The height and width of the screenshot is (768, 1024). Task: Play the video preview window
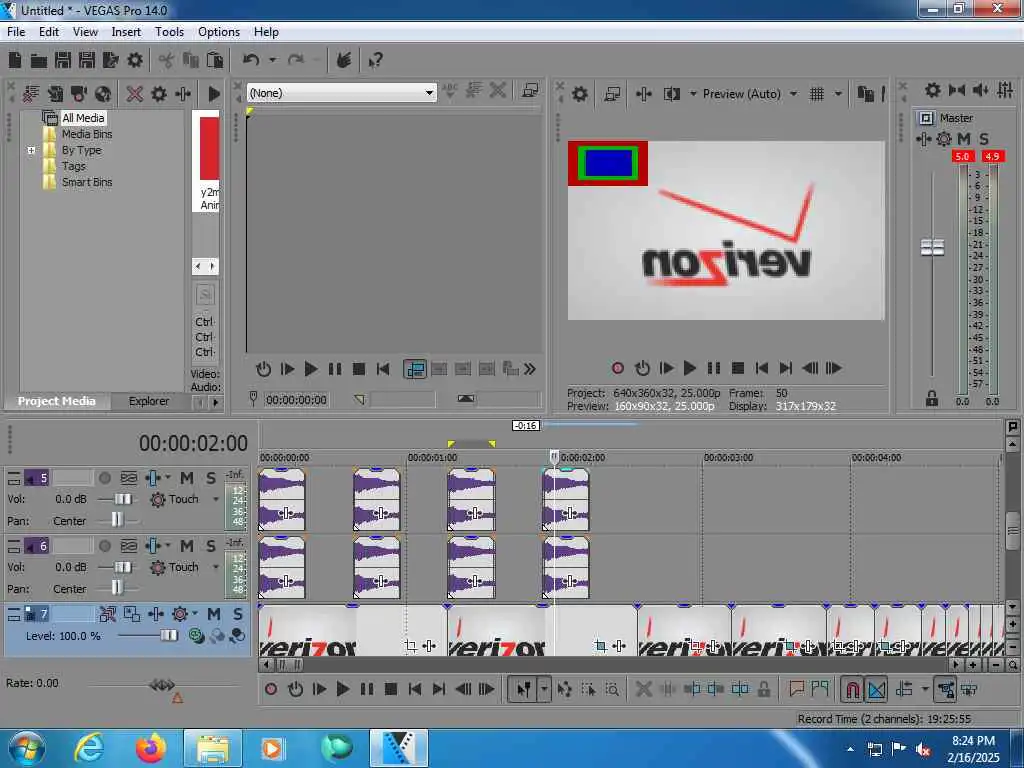pyautogui.click(x=690, y=368)
